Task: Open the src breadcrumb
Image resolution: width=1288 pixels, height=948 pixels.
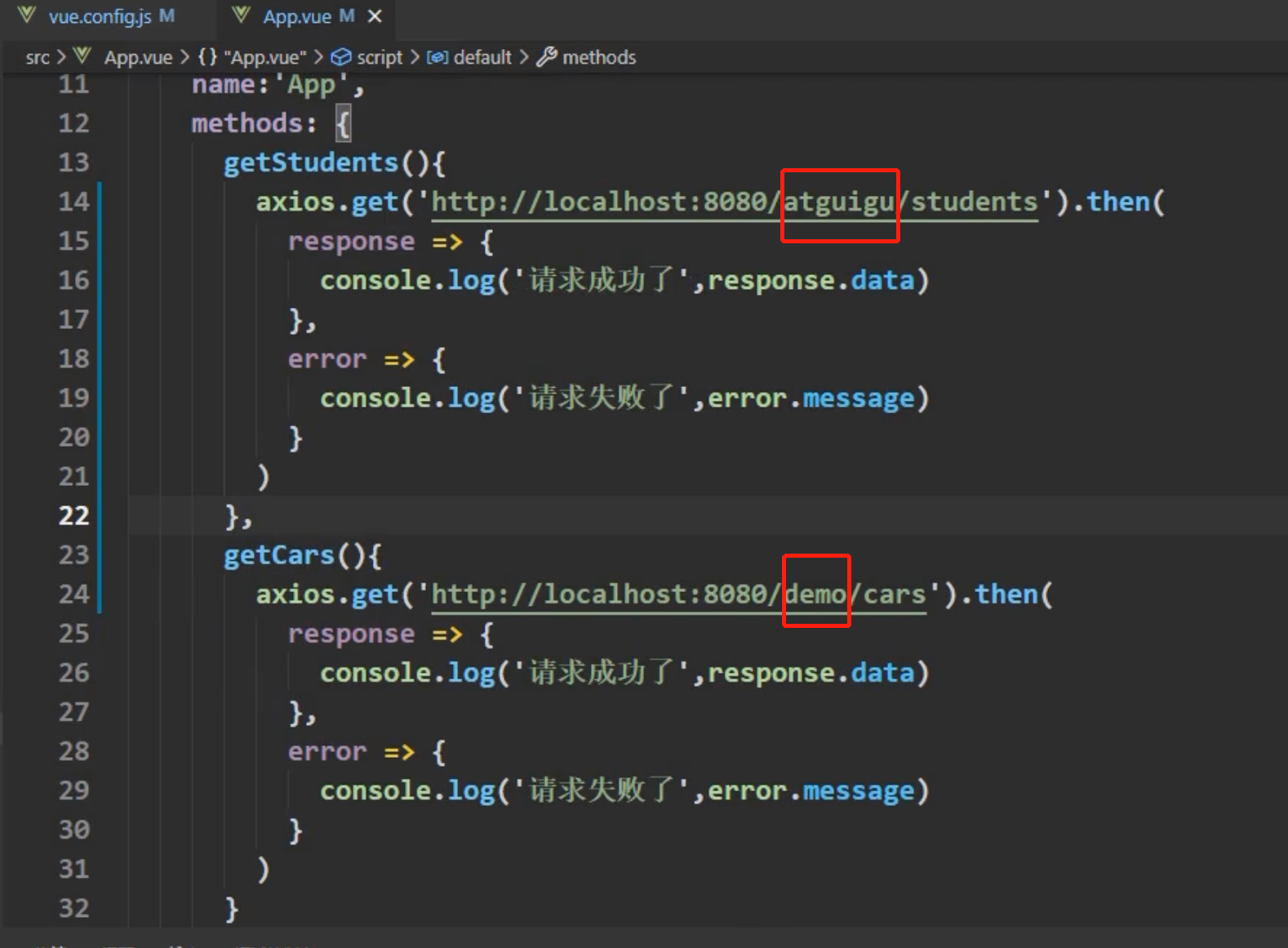Action: (38, 57)
